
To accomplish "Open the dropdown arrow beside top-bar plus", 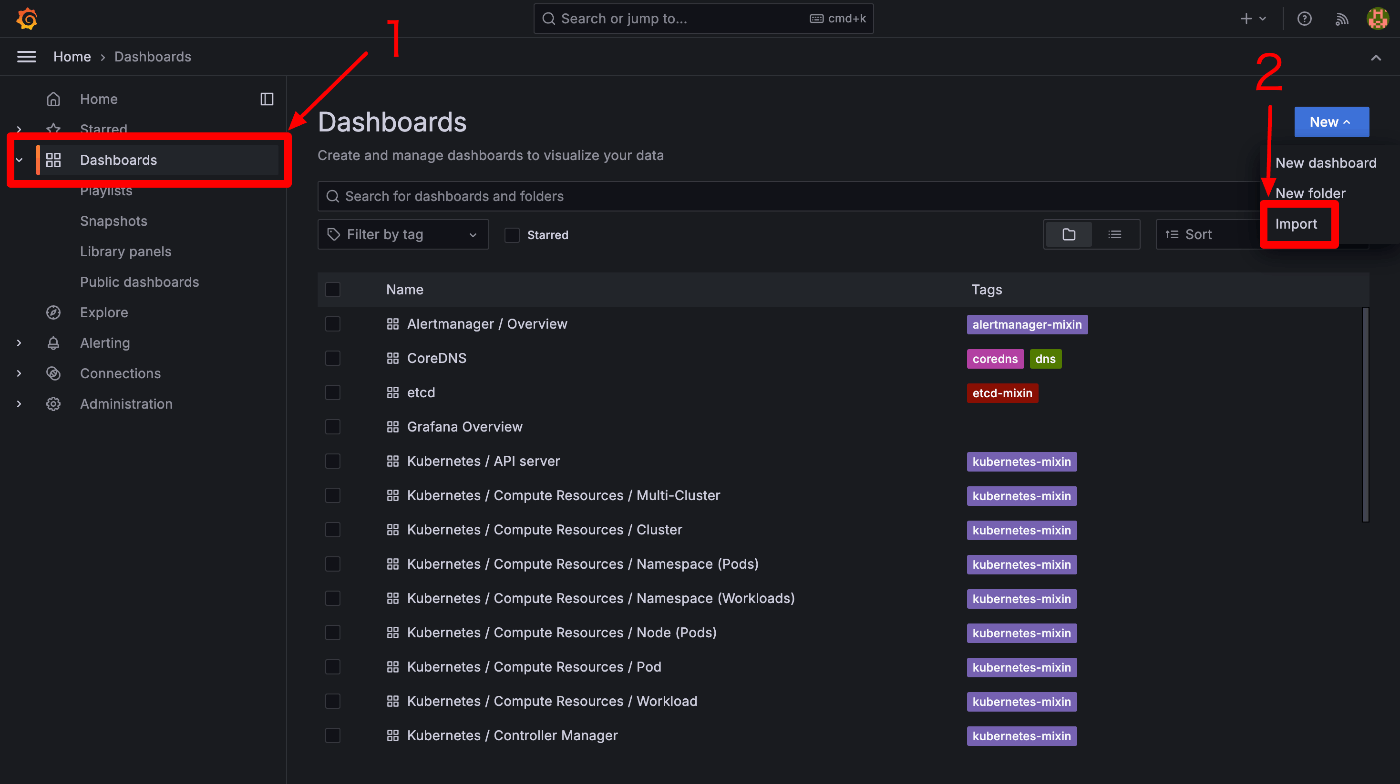I will click(1263, 19).
